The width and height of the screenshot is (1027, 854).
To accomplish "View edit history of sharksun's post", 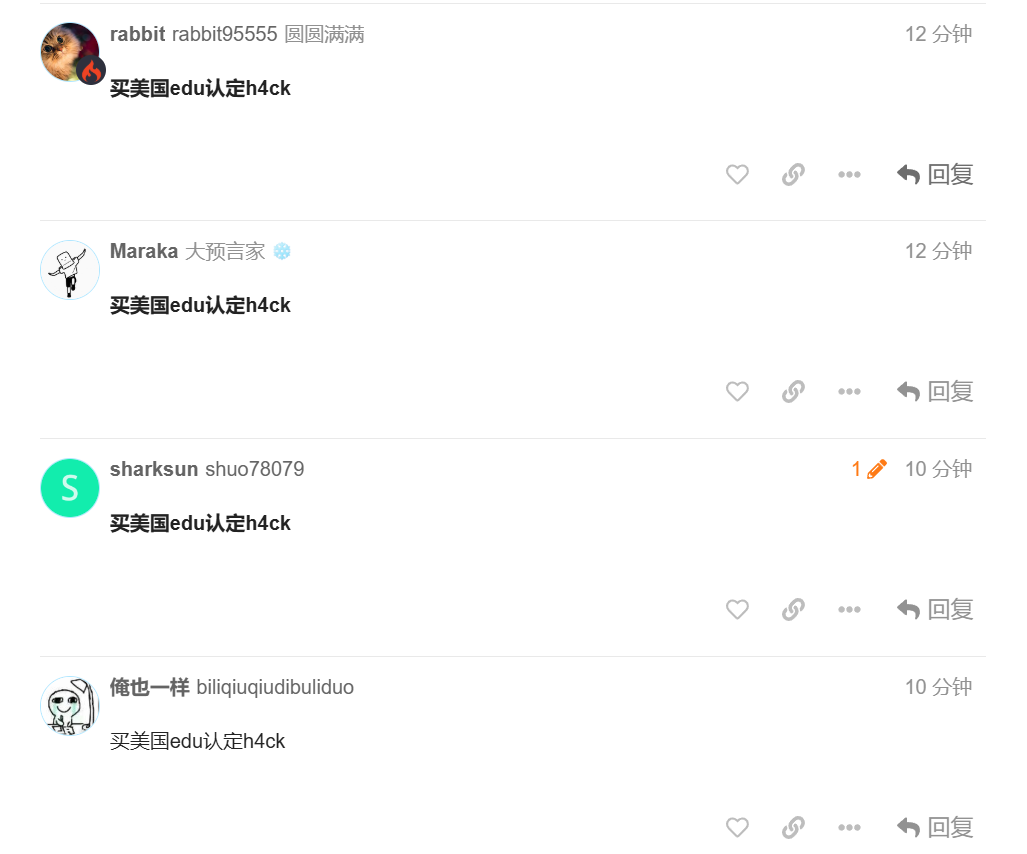I will (869, 469).
